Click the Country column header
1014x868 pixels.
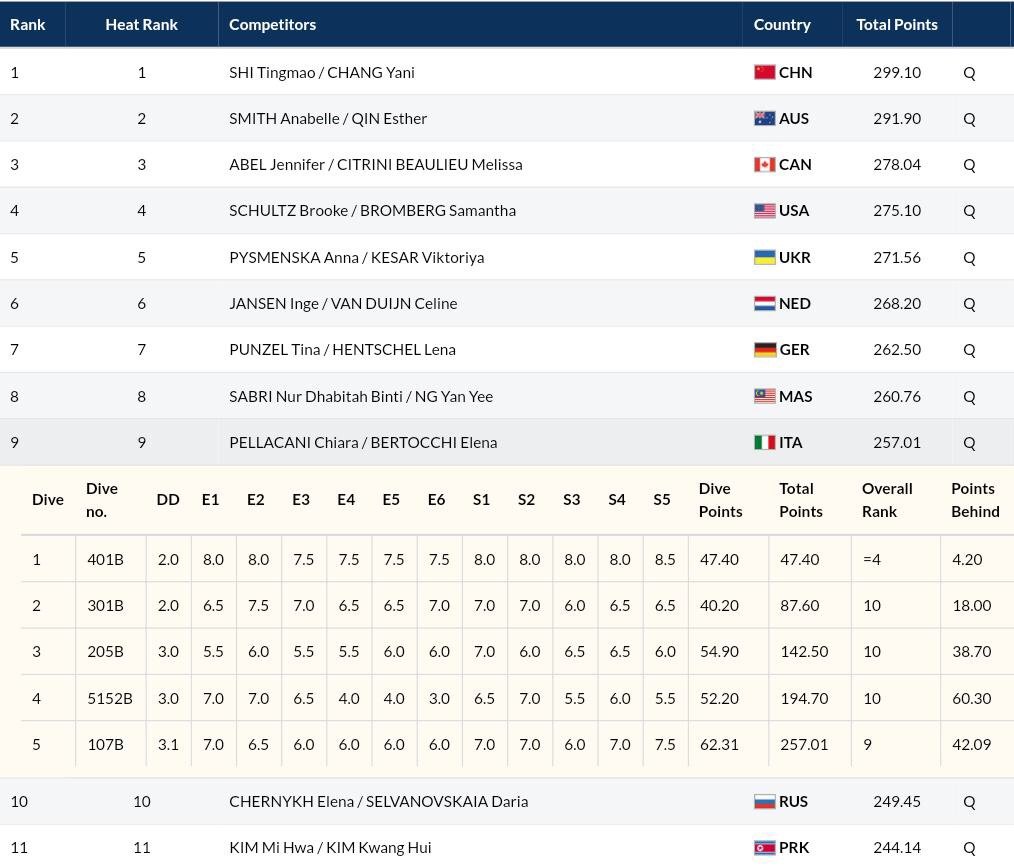[x=782, y=24]
